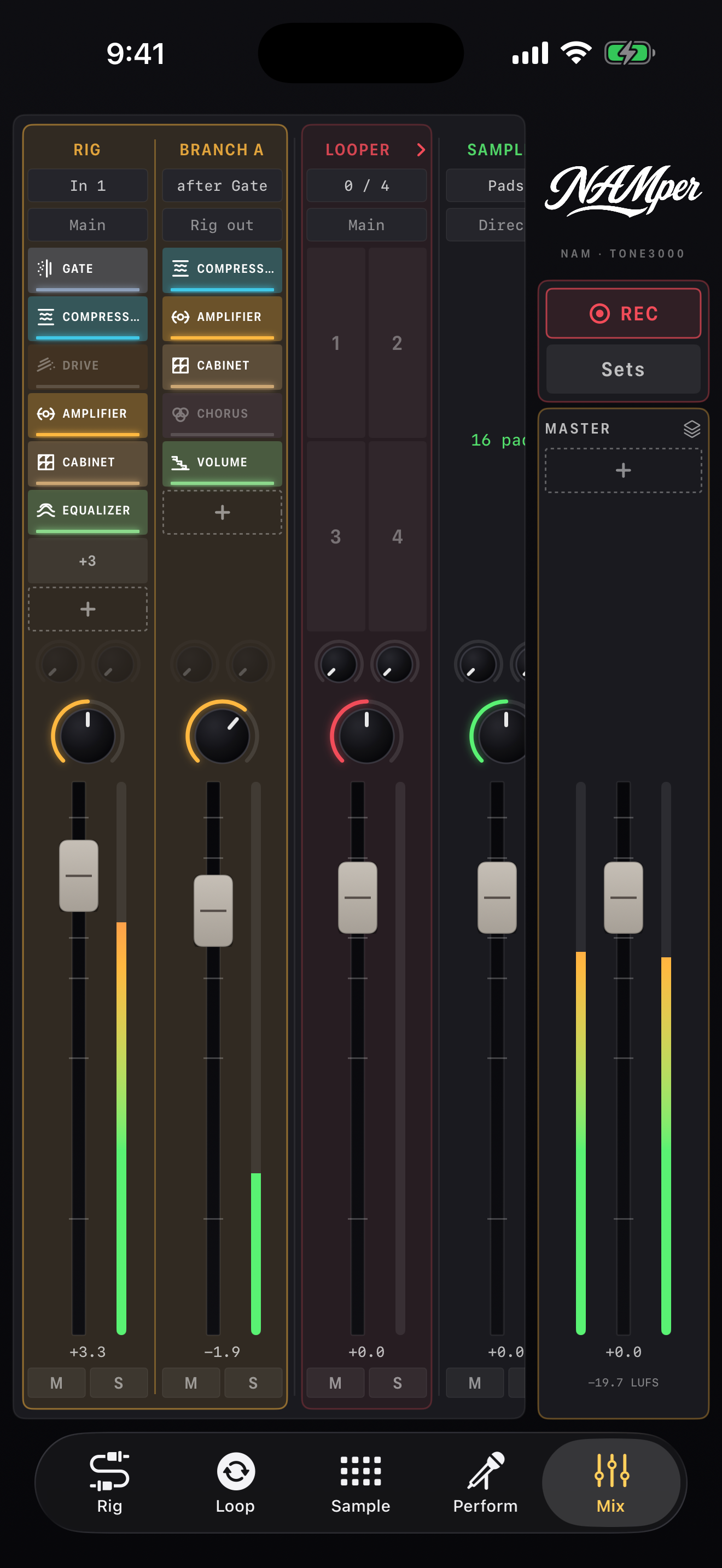Open the Amplifier block in Branch A
The image size is (722, 1568).
click(222, 318)
